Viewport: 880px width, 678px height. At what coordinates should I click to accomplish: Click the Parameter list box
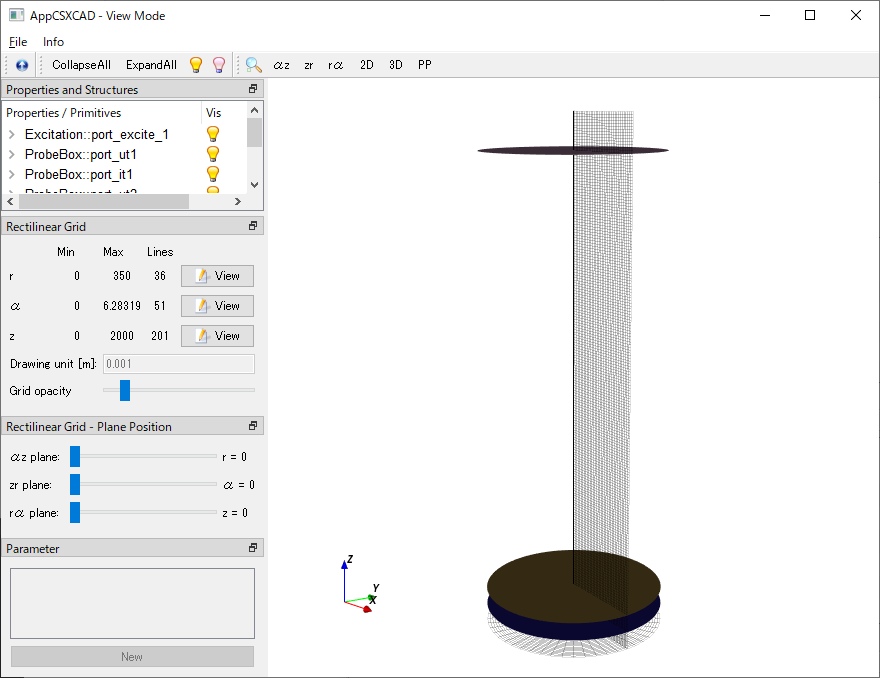point(132,604)
